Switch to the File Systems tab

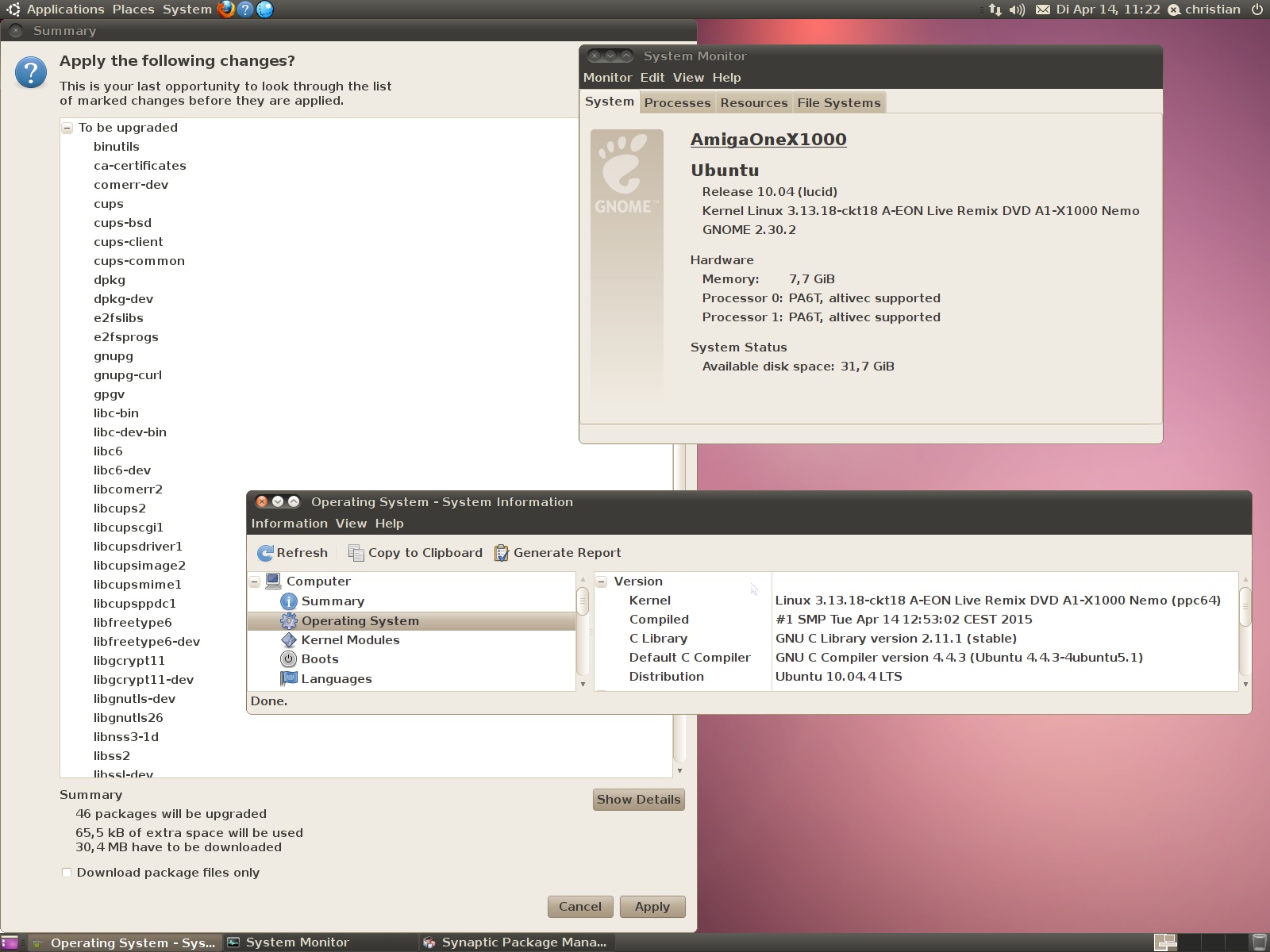pyautogui.click(x=838, y=103)
